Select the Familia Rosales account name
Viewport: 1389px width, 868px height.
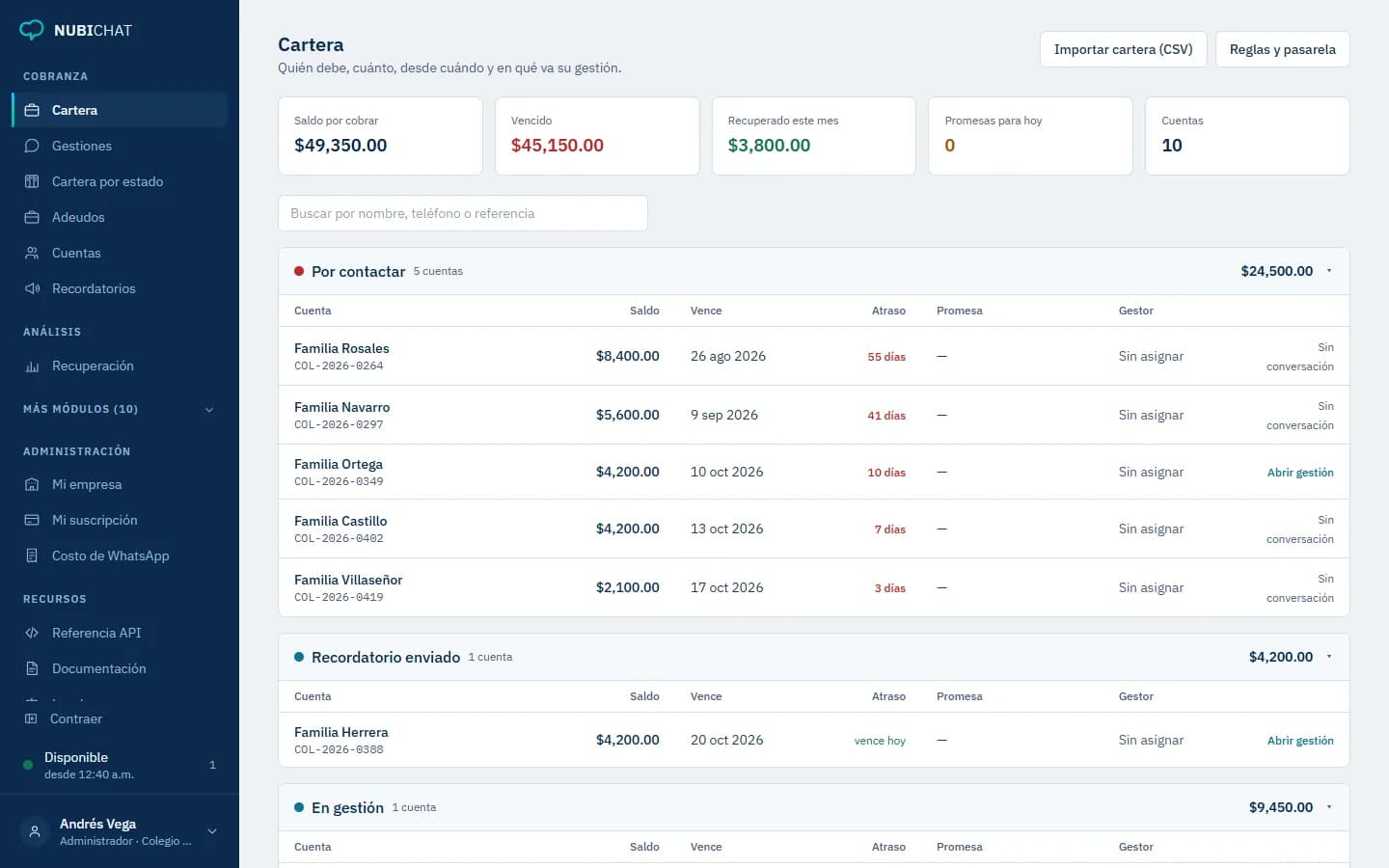(x=341, y=348)
